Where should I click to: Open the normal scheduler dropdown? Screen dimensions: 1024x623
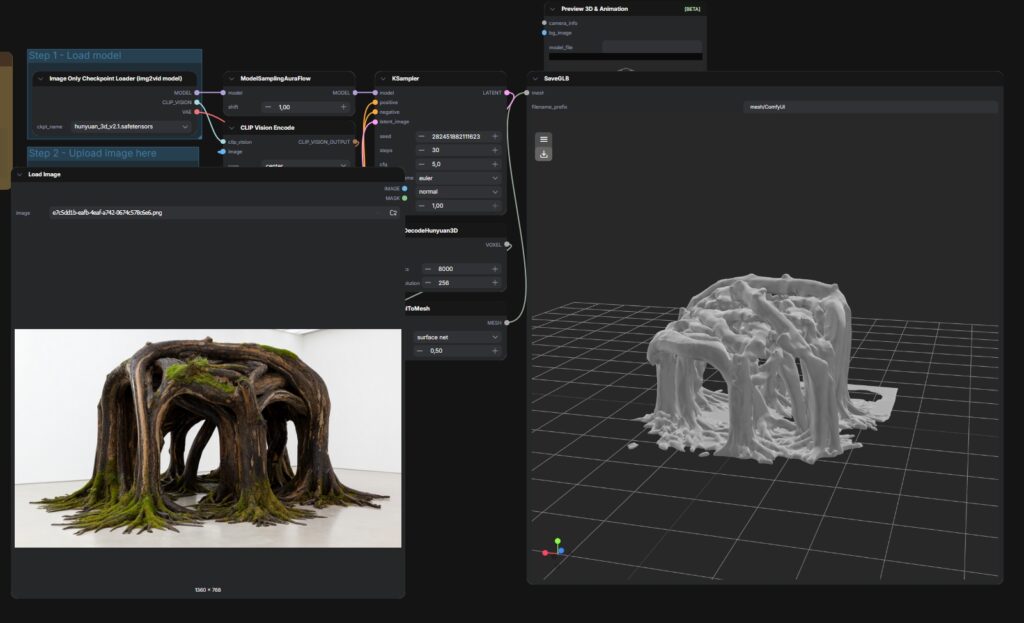(458, 191)
